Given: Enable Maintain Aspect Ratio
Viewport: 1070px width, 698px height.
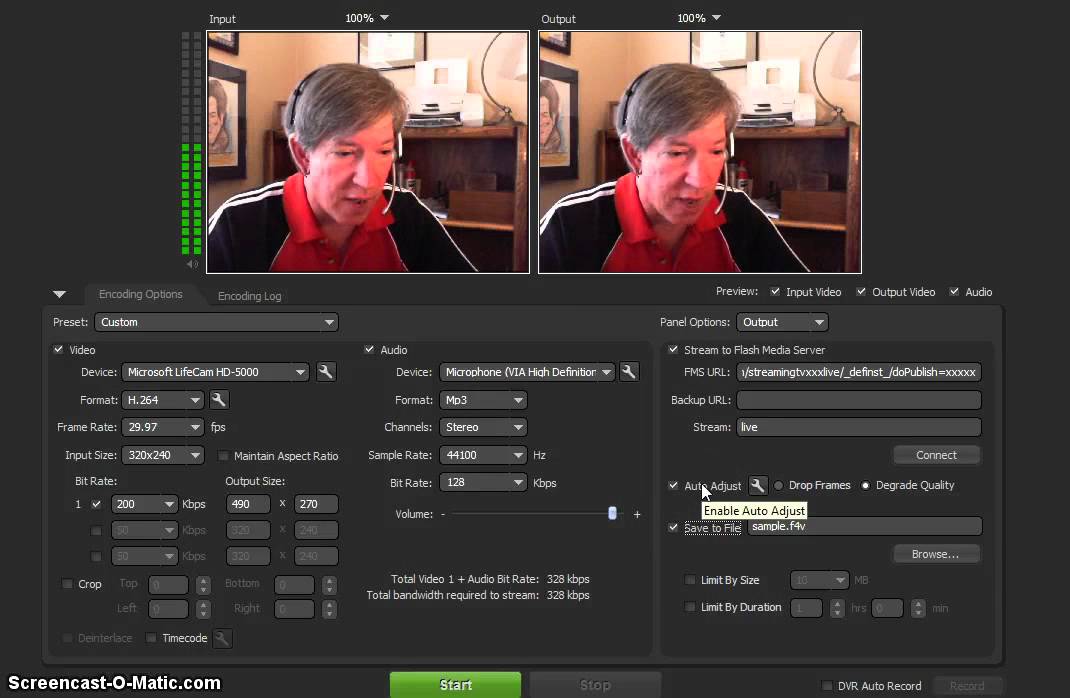Looking at the screenshot, I should [223, 455].
